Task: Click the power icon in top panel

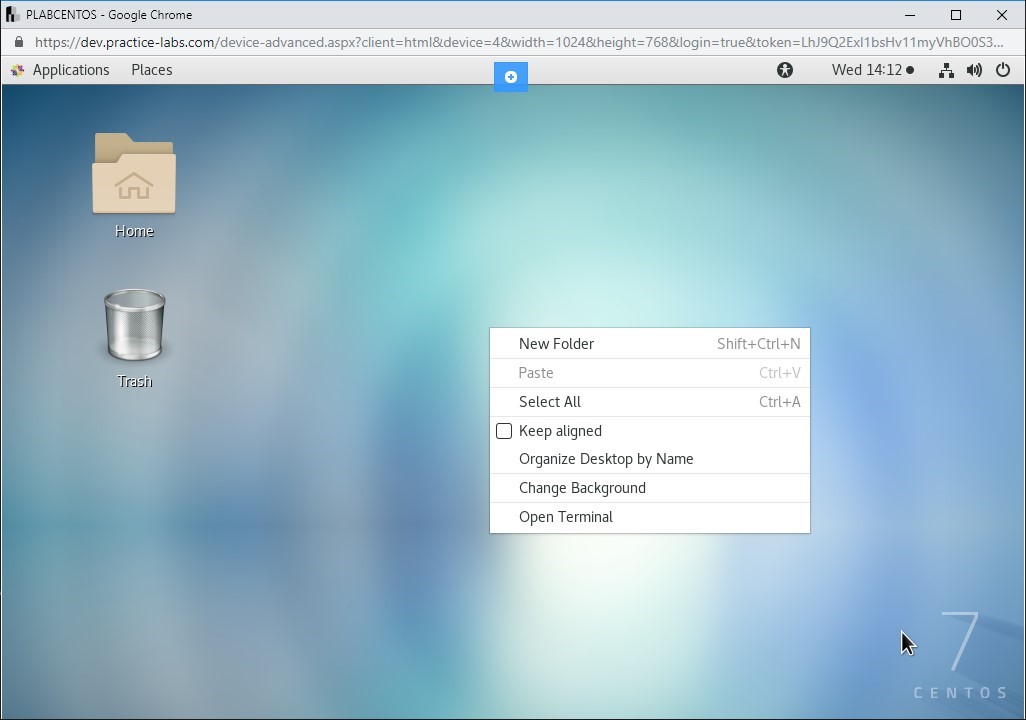Action: coord(1003,70)
